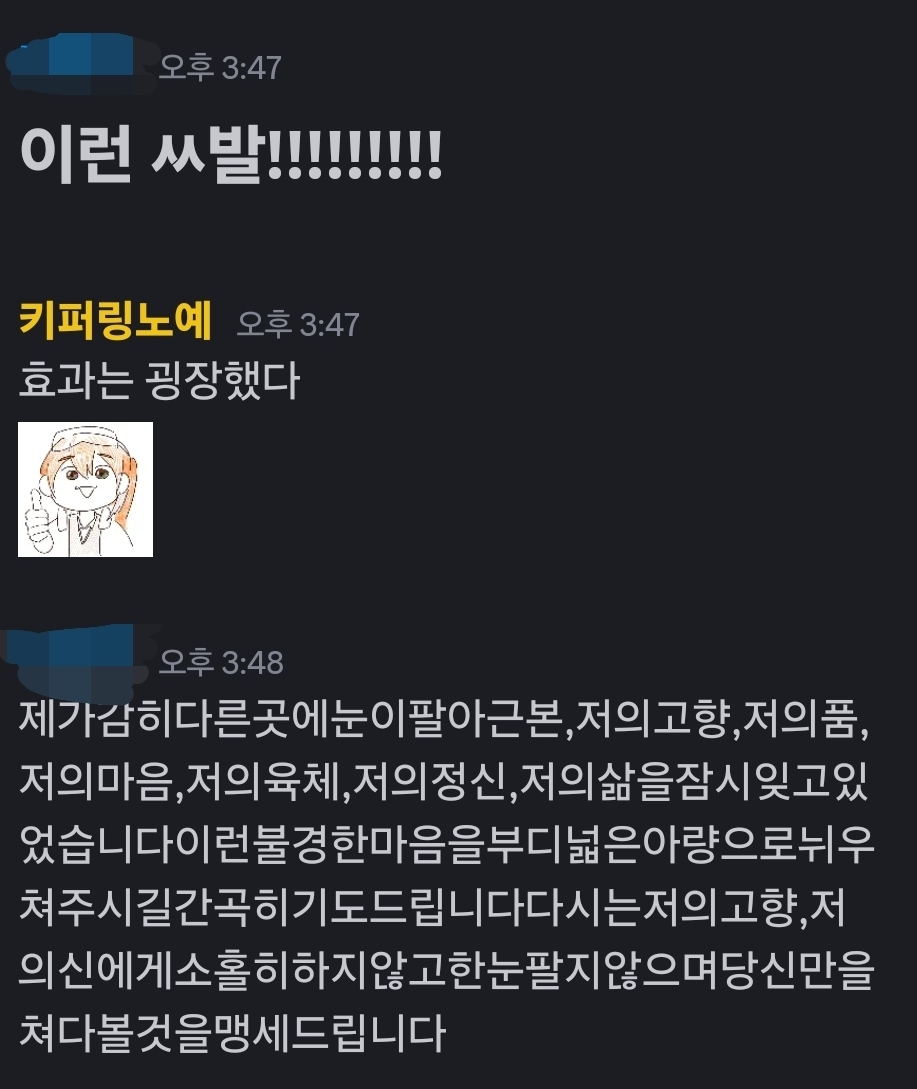
Task: Click the line starting 저의마음,저의육체
Action: [443, 782]
